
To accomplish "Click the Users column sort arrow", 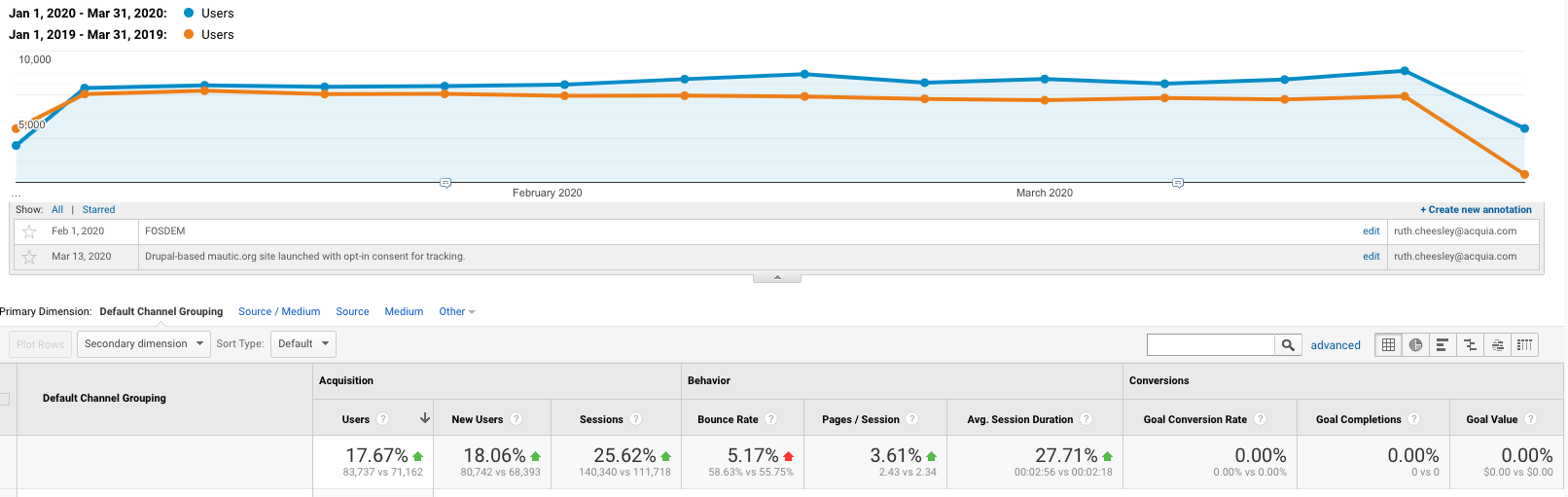I will (x=425, y=418).
